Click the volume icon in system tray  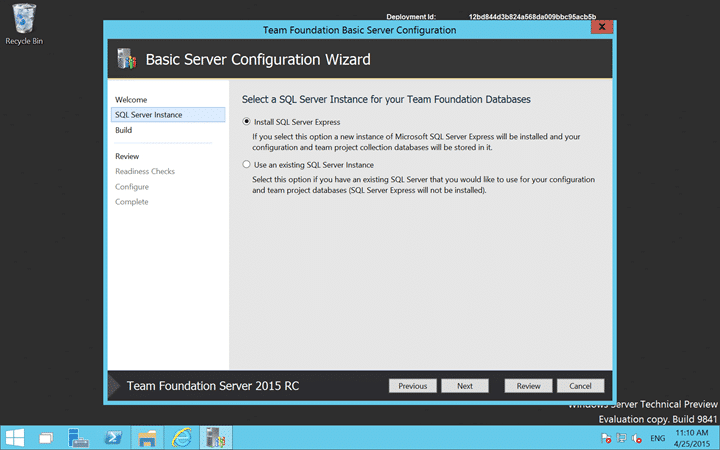(x=636, y=439)
